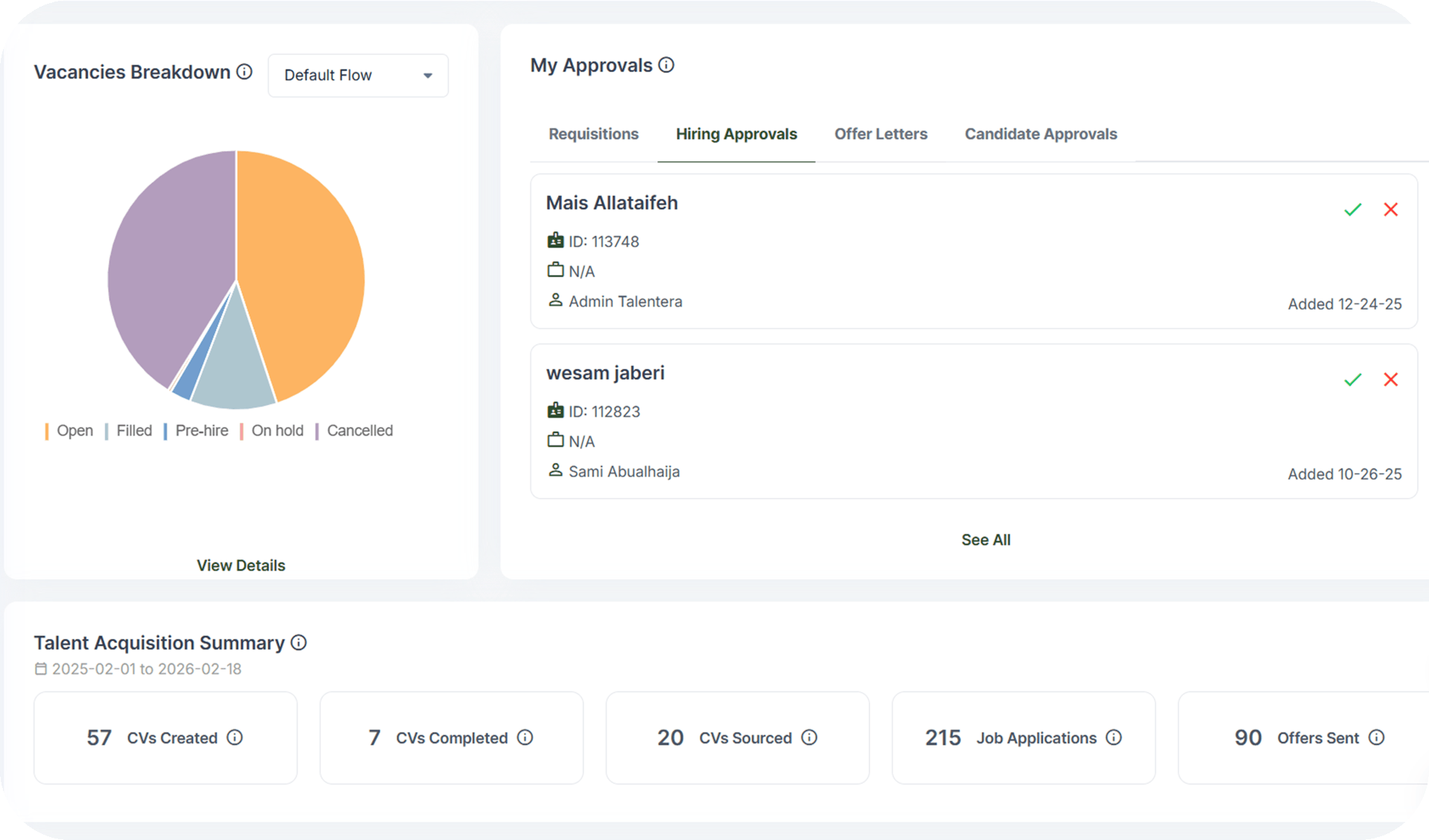Click info icon on Job Applications card
Image resolution: width=1429 pixels, height=840 pixels.
(x=1113, y=737)
